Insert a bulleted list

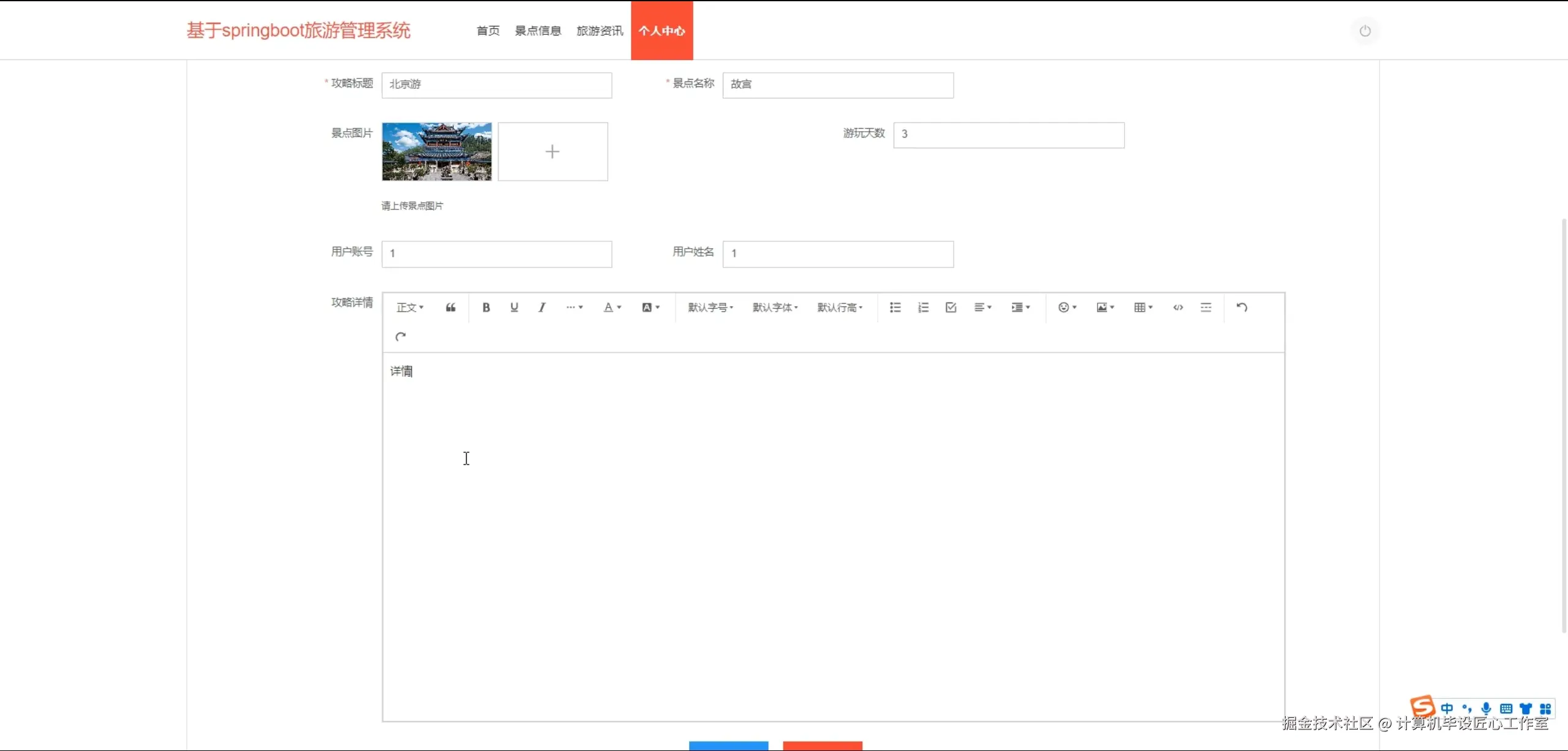tap(895, 308)
